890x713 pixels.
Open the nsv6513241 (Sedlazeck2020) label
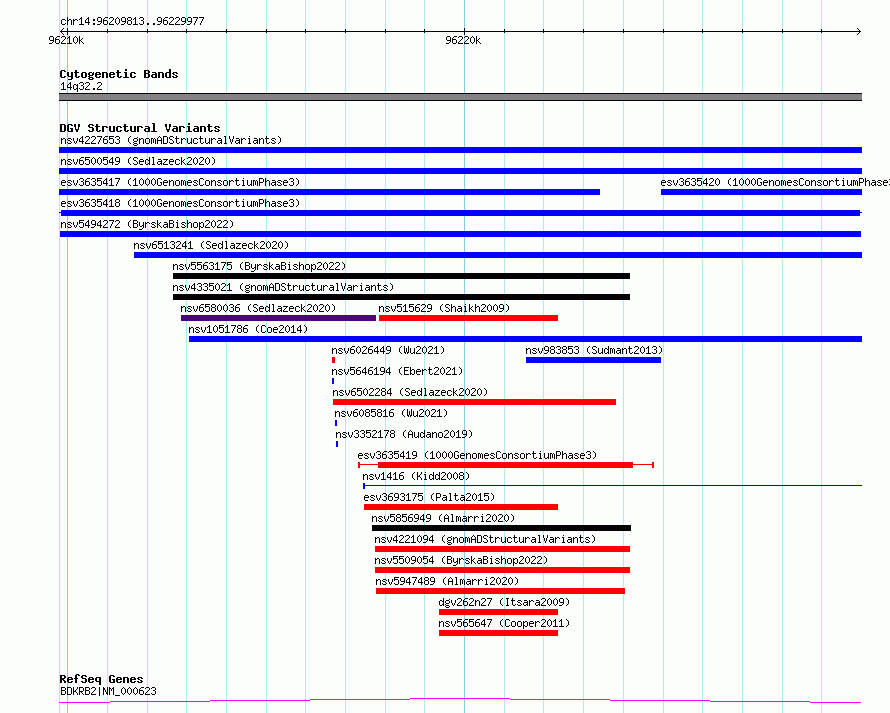tap(211, 245)
